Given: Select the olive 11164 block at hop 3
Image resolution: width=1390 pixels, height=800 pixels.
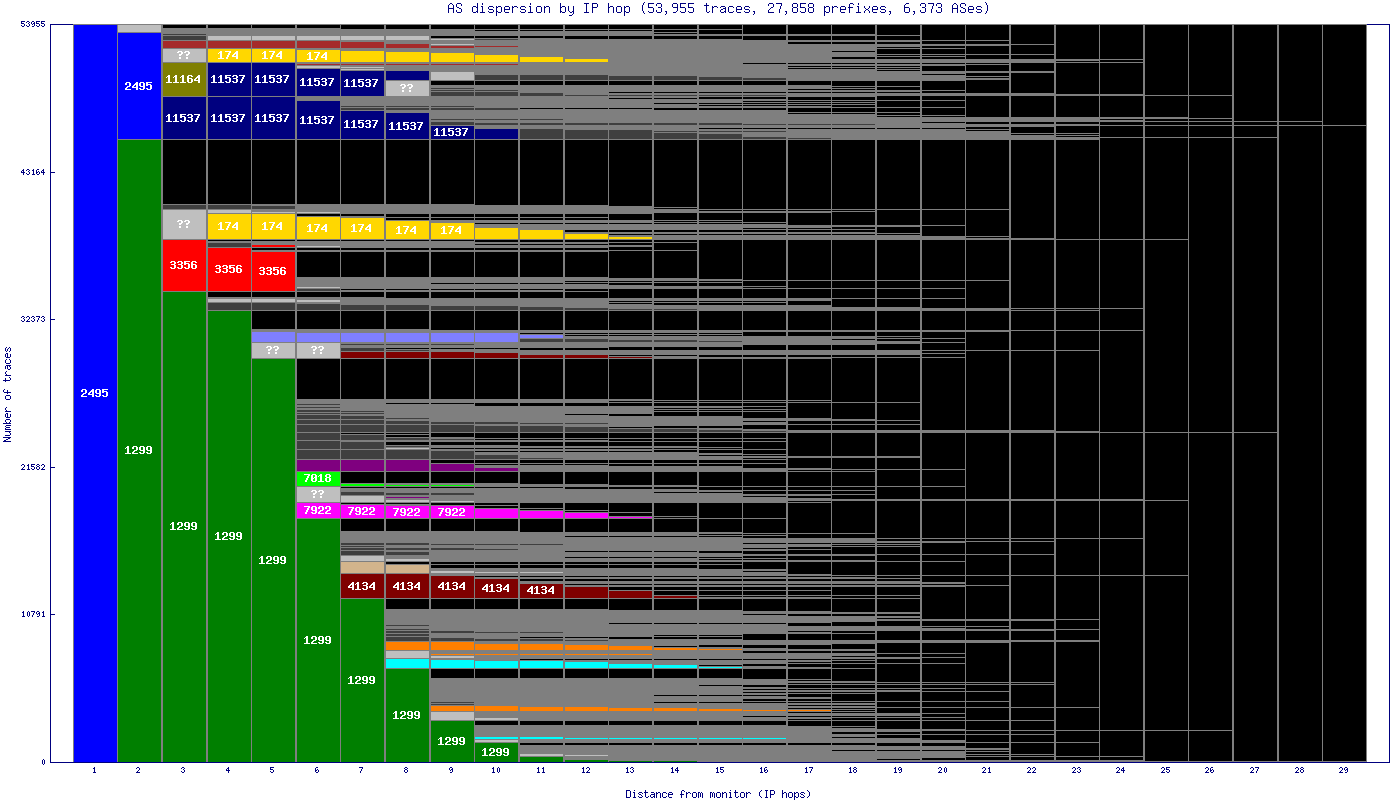Looking at the screenshot, I should [x=184, y=79].
